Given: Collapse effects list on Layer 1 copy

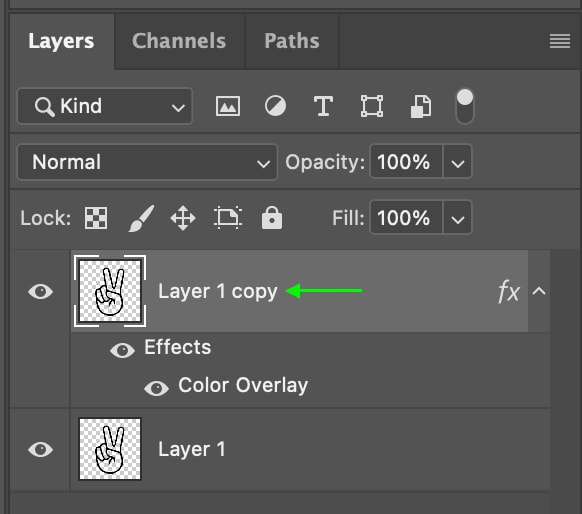Looking at the screenshot, I should coord(539,291).
